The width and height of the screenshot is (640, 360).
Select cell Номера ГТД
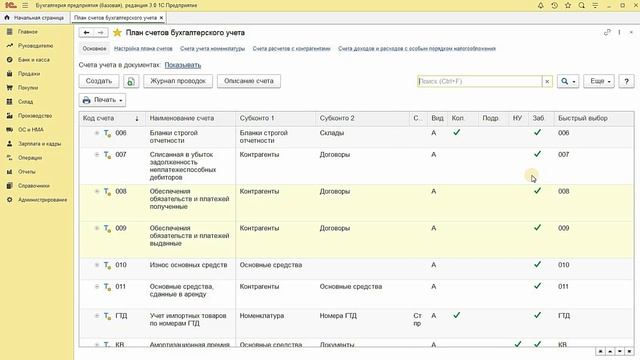(x=338, y=316)
